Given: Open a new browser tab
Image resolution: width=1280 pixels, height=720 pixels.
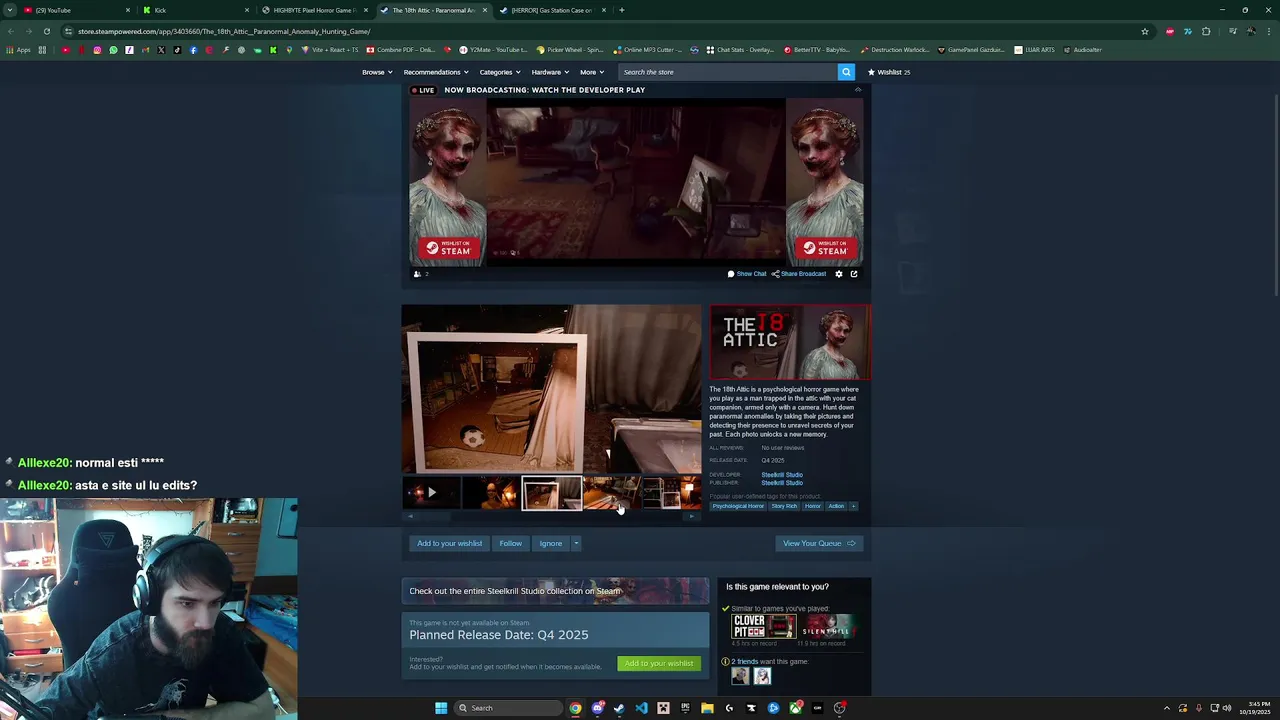Looking at the screenshot, I should (x=621, y=10).
